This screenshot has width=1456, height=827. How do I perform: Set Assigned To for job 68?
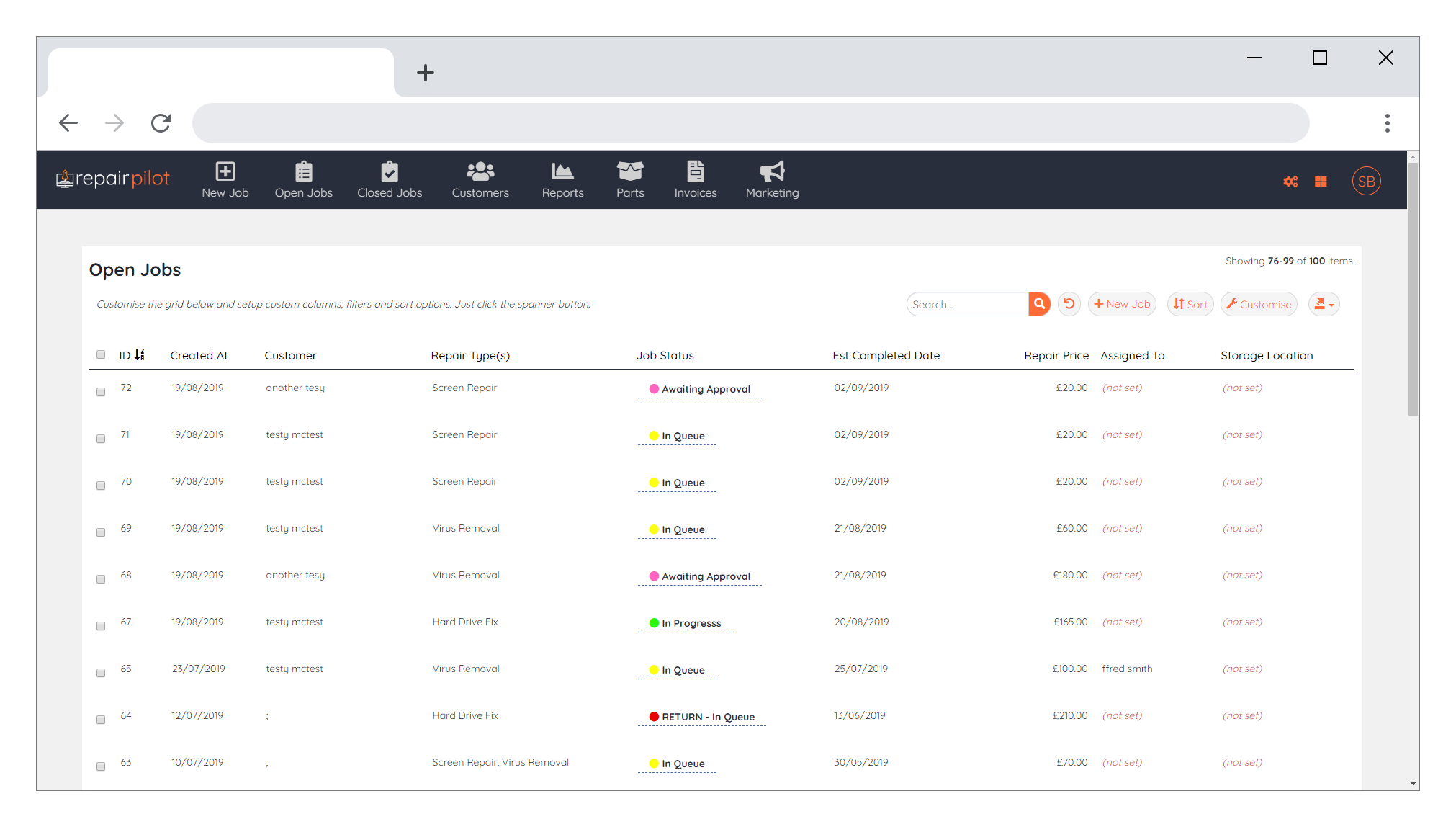click(x=1122, y=575)
